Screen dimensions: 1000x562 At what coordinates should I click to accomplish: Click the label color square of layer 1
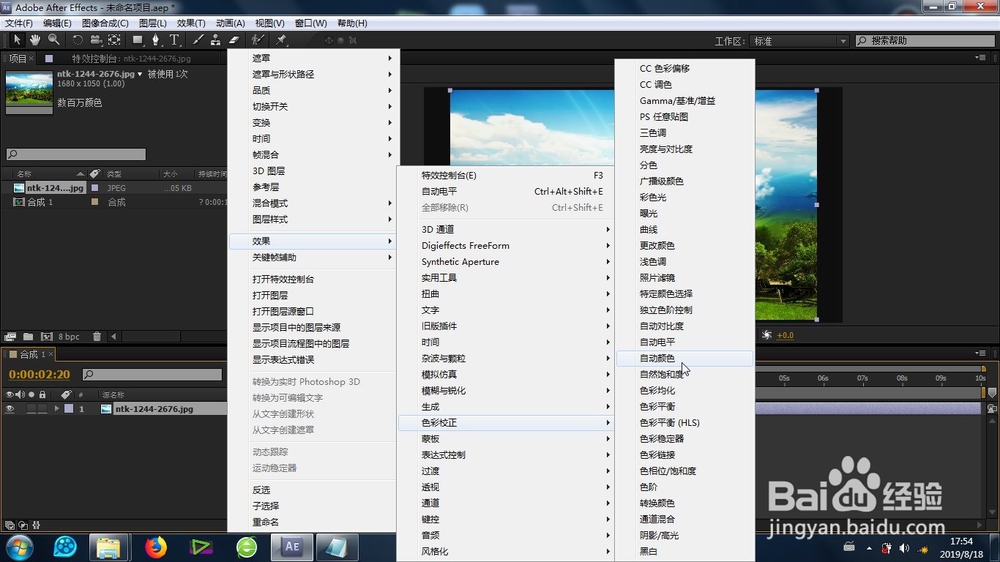68,409
